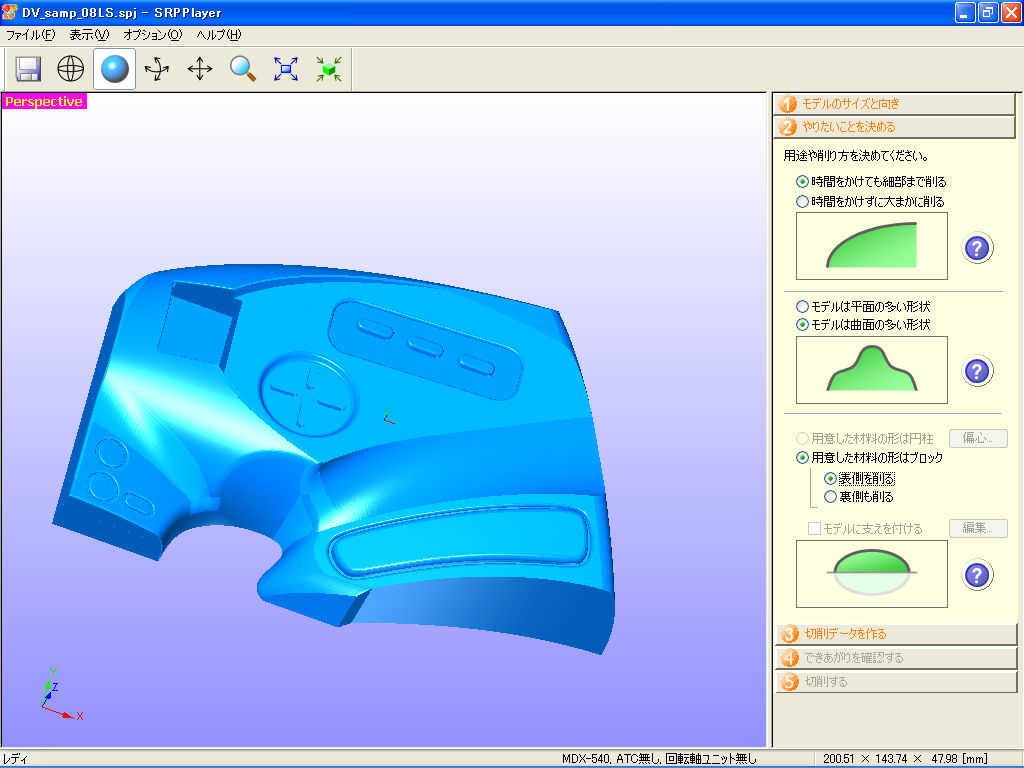This screenshot has width=1024, height=768.
Task: Expand step 1 モデルのサイズと向き
Action: click(x=895, y=103)
